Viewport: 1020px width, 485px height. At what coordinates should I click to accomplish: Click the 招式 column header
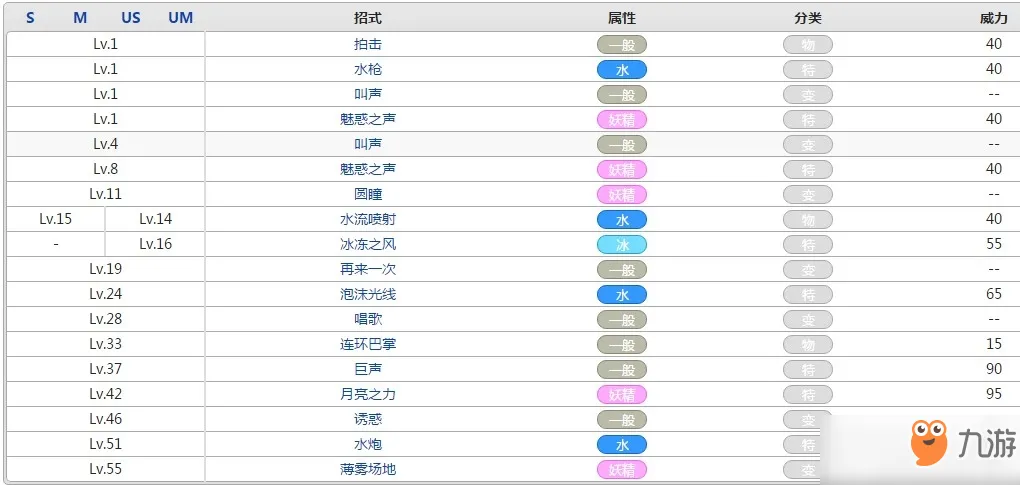point(368,18)
